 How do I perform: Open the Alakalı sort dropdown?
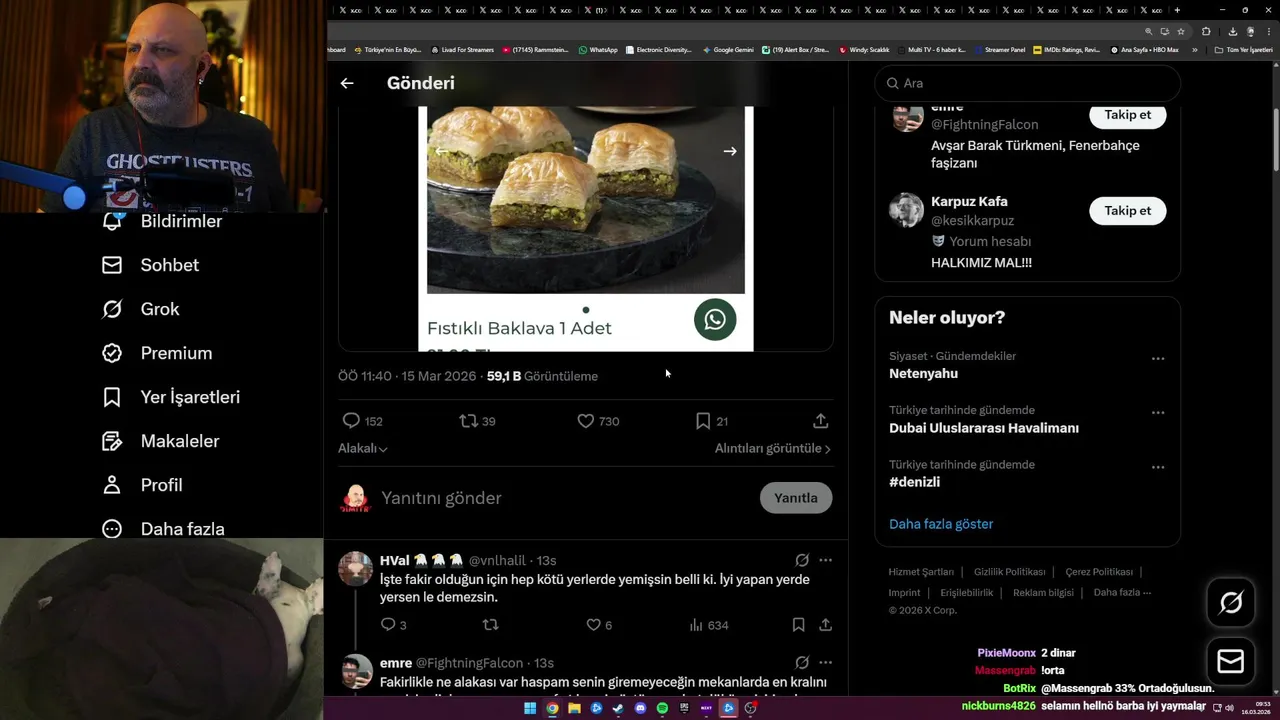[362, 449]
